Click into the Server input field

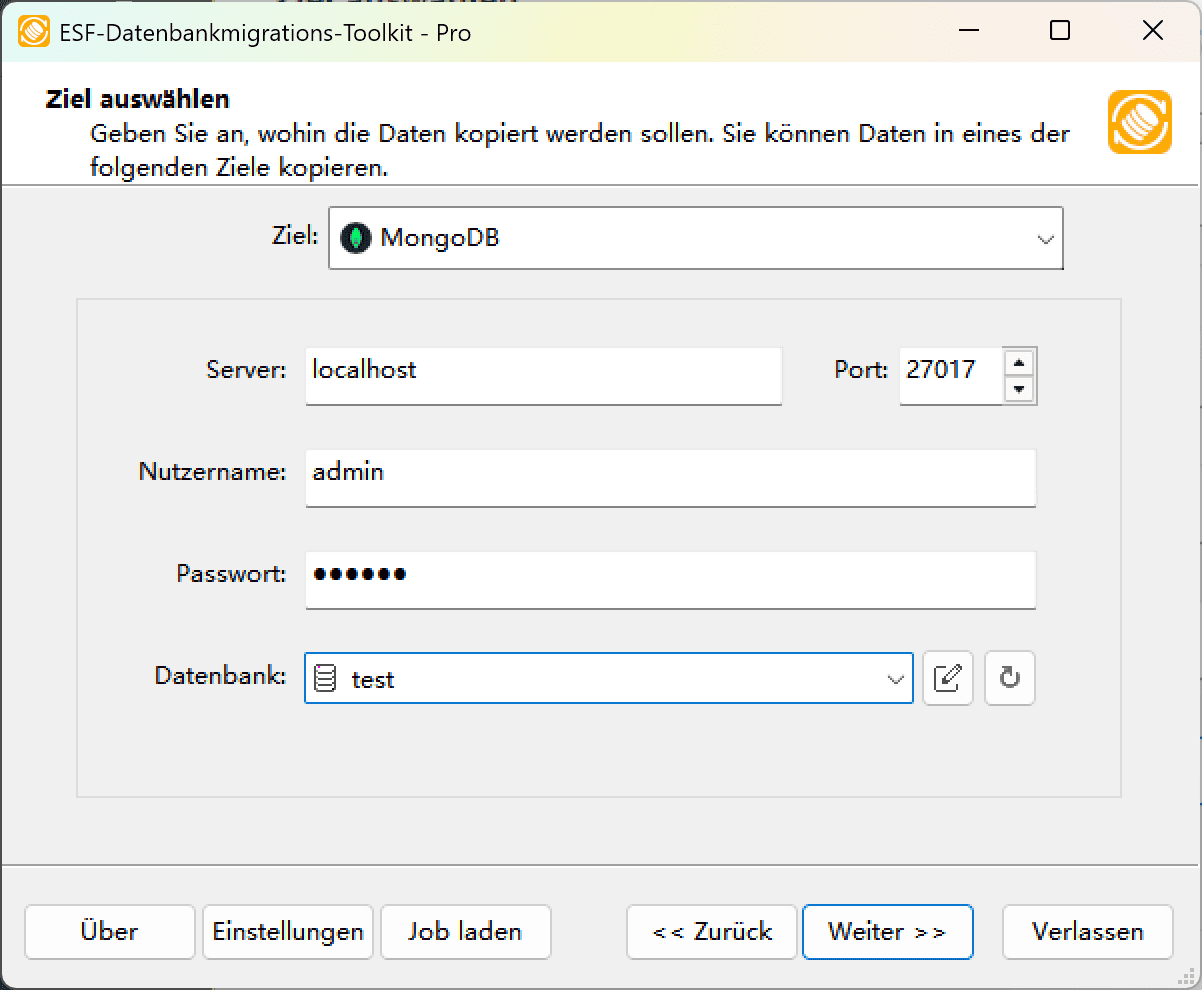(x=543, y=375)
